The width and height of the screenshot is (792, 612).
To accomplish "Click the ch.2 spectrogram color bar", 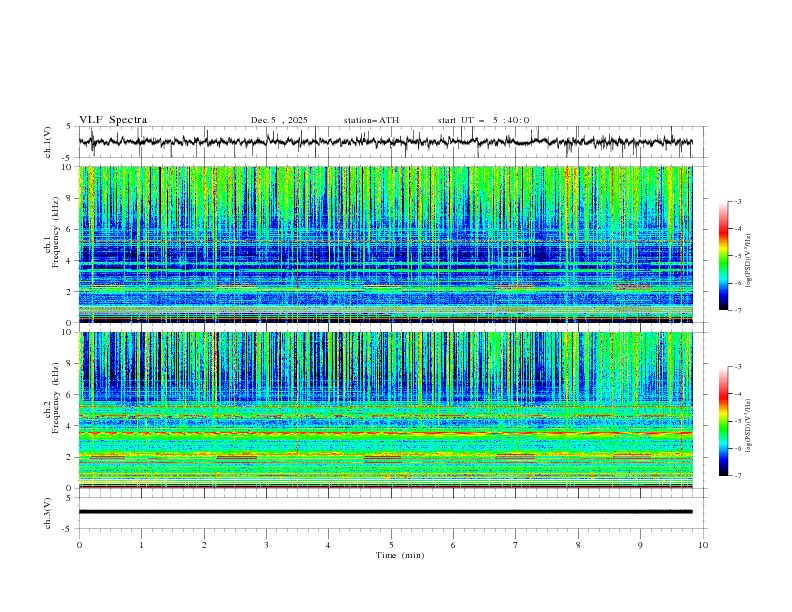I will pyautogui.click(x=723, y=421).
